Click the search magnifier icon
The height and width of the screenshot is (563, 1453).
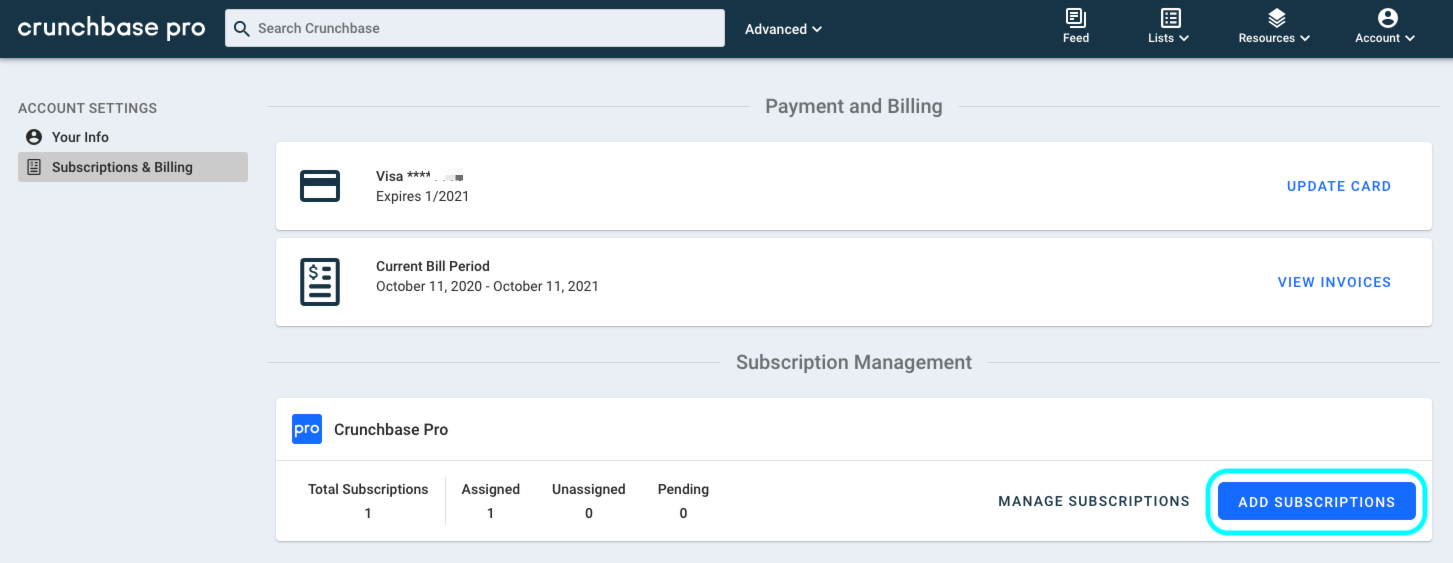tap(241, 28)
